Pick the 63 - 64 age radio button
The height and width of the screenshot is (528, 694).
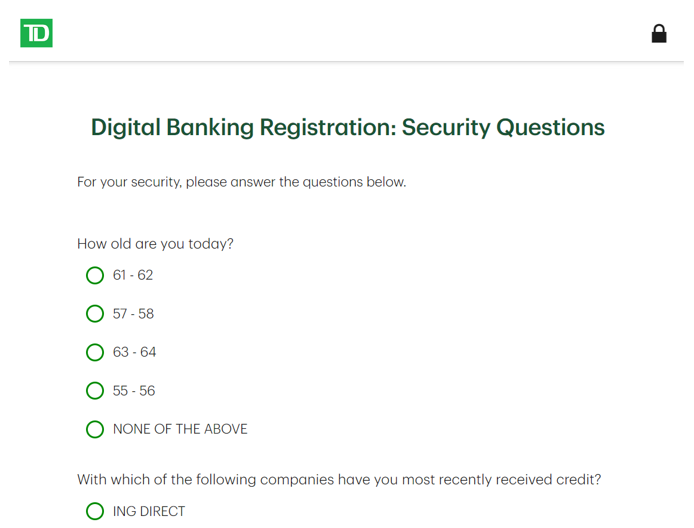pyautogui.click(x=95, y=352)
